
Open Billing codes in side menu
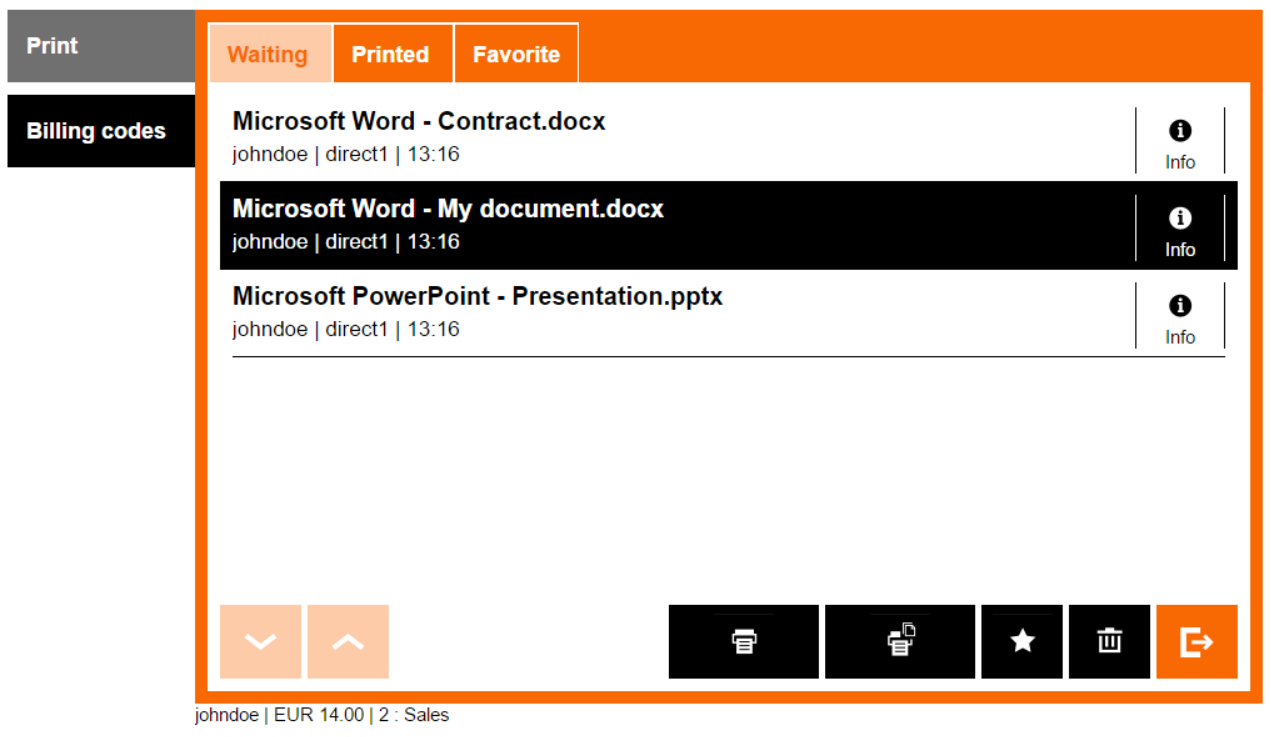pos(100,131)
